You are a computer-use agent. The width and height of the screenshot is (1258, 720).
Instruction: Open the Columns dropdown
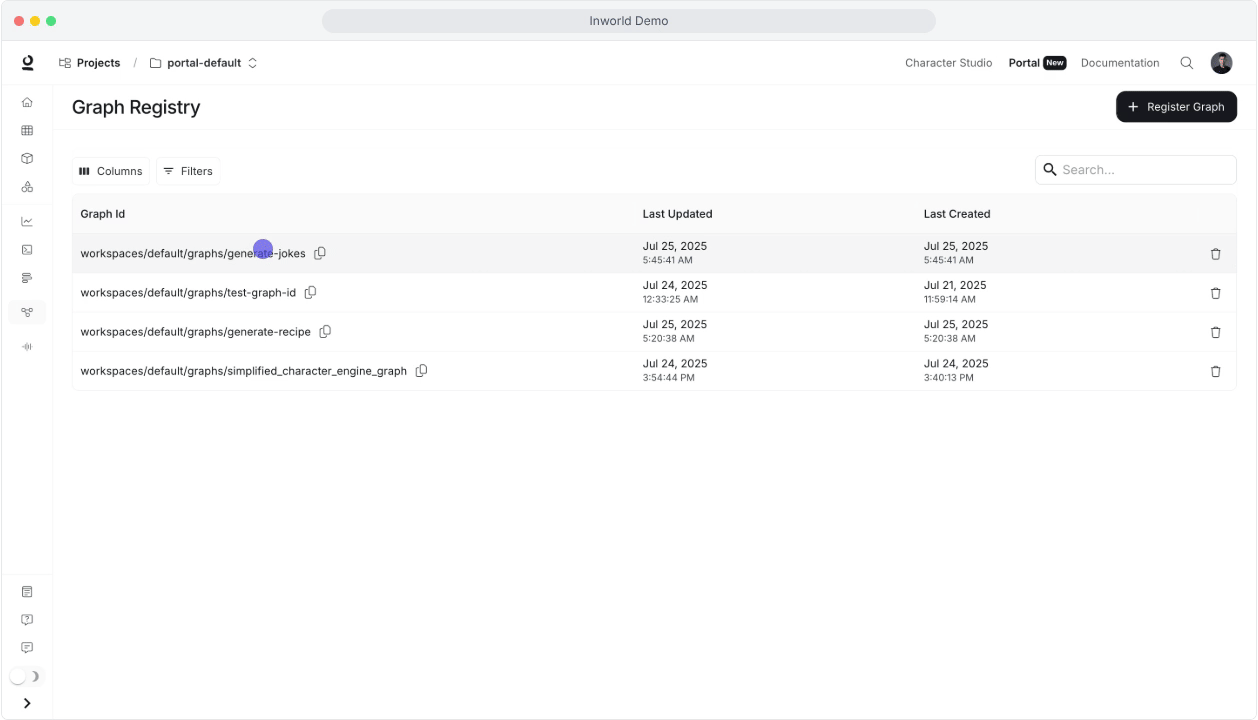point(109,171)
